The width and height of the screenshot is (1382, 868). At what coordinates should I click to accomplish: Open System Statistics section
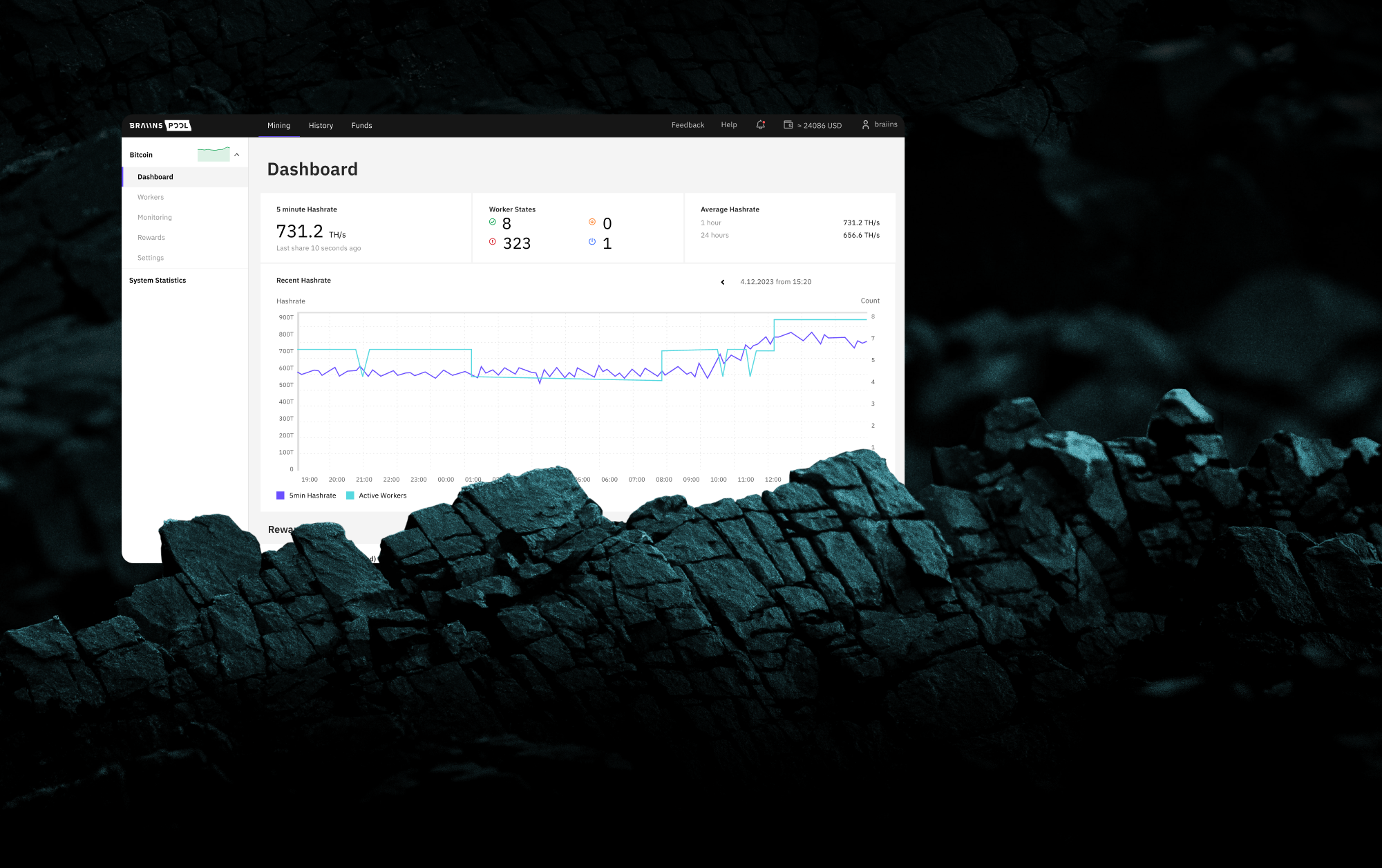point(158,281)
